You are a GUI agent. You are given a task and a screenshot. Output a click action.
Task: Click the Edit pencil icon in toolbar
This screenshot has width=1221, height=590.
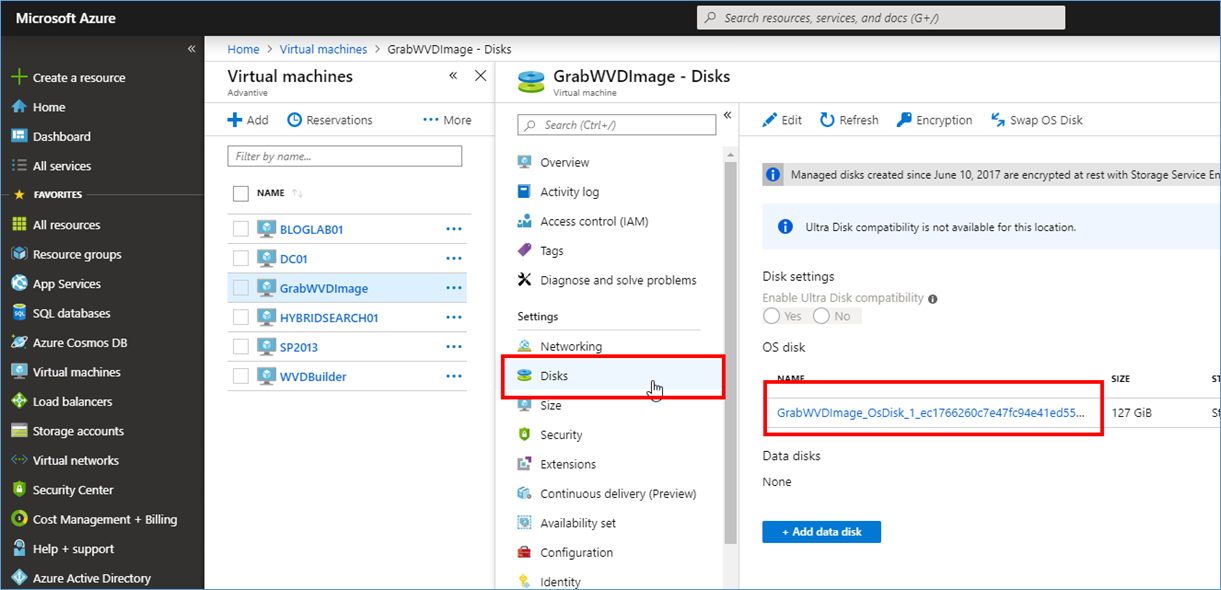pos(769,120)
